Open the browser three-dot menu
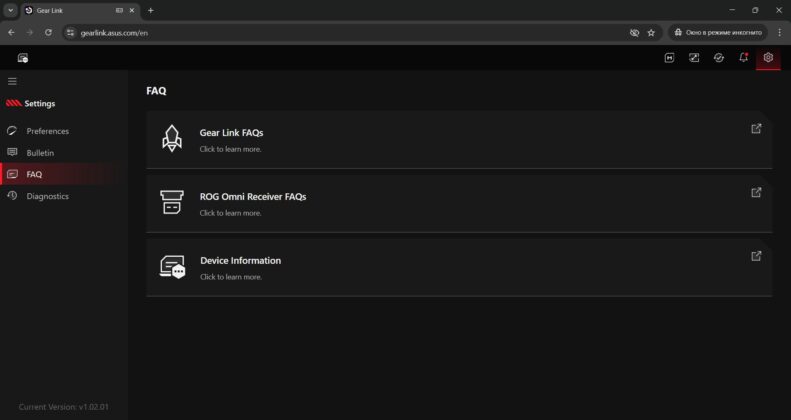The width and height of the screenshot is (791, 420). 779,32
